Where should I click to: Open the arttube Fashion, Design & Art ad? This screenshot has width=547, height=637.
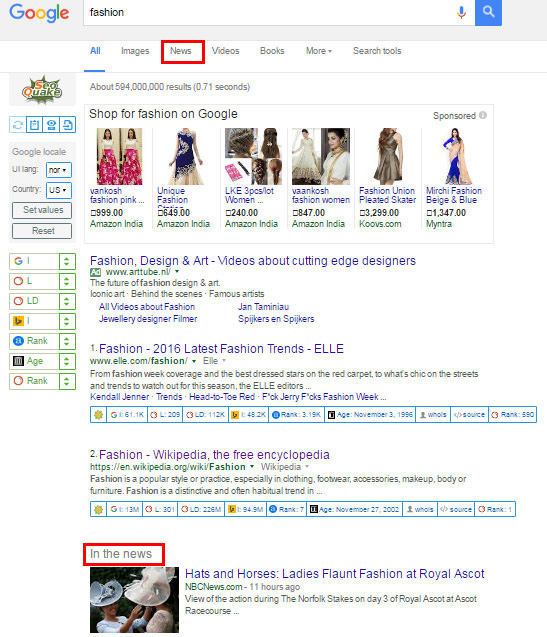click(x=253, y=260)
